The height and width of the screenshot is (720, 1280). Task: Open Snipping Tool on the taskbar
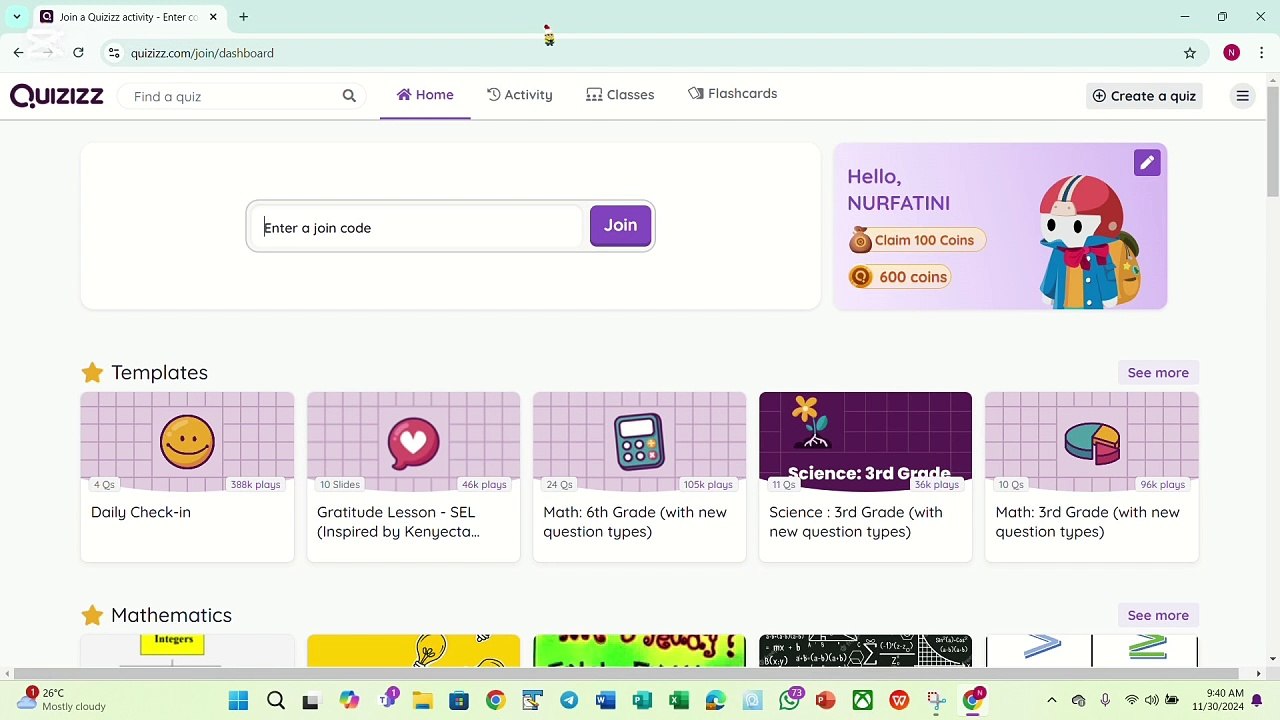coord(936,701)
